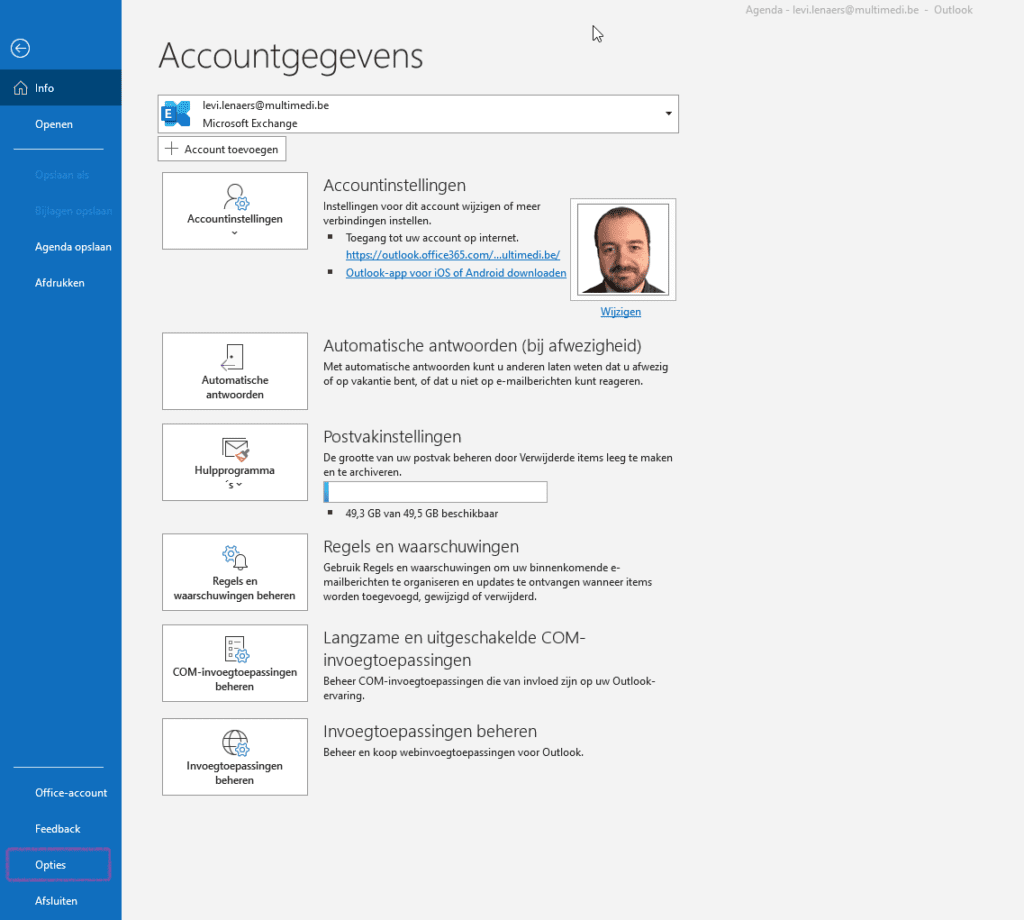The image size is (1024, 920).
Task: Click Invoegtoepassingen beheren button label
Action: click(x=234, y=772)
